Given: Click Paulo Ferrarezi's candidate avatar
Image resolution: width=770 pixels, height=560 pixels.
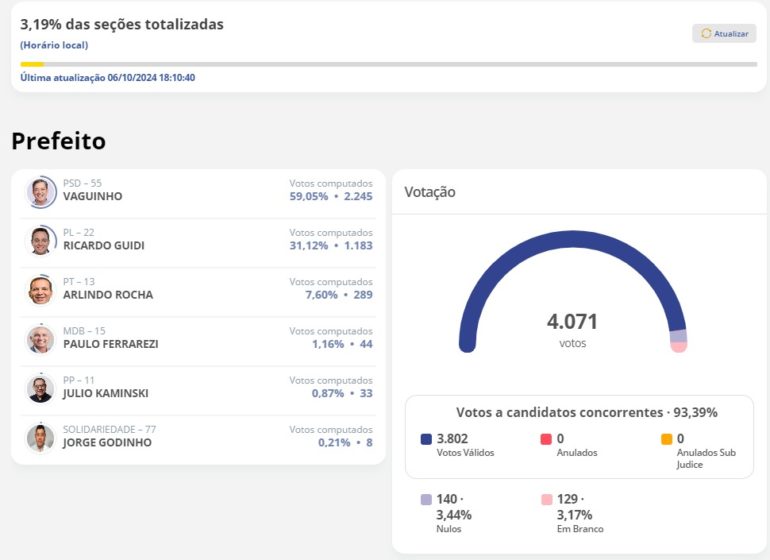Looking at the screenshot, I should click(x=41, y=339).
